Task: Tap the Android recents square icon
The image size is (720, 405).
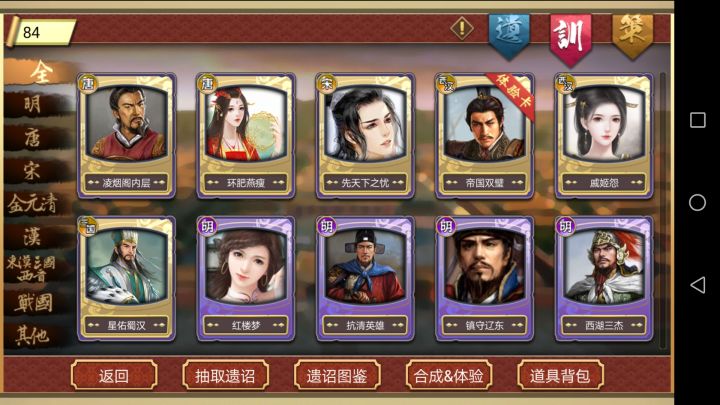Action: [698, 120]
